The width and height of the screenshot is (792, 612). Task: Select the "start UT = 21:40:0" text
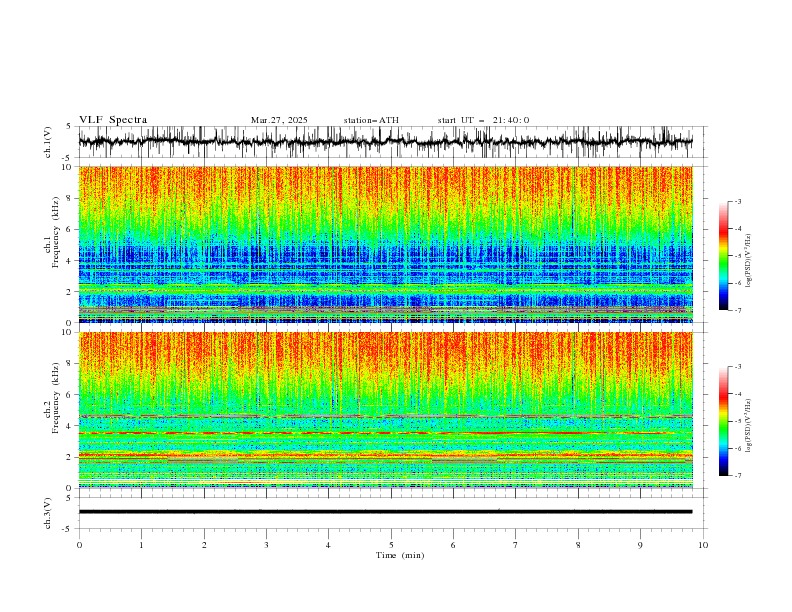(x=483, y=120)
